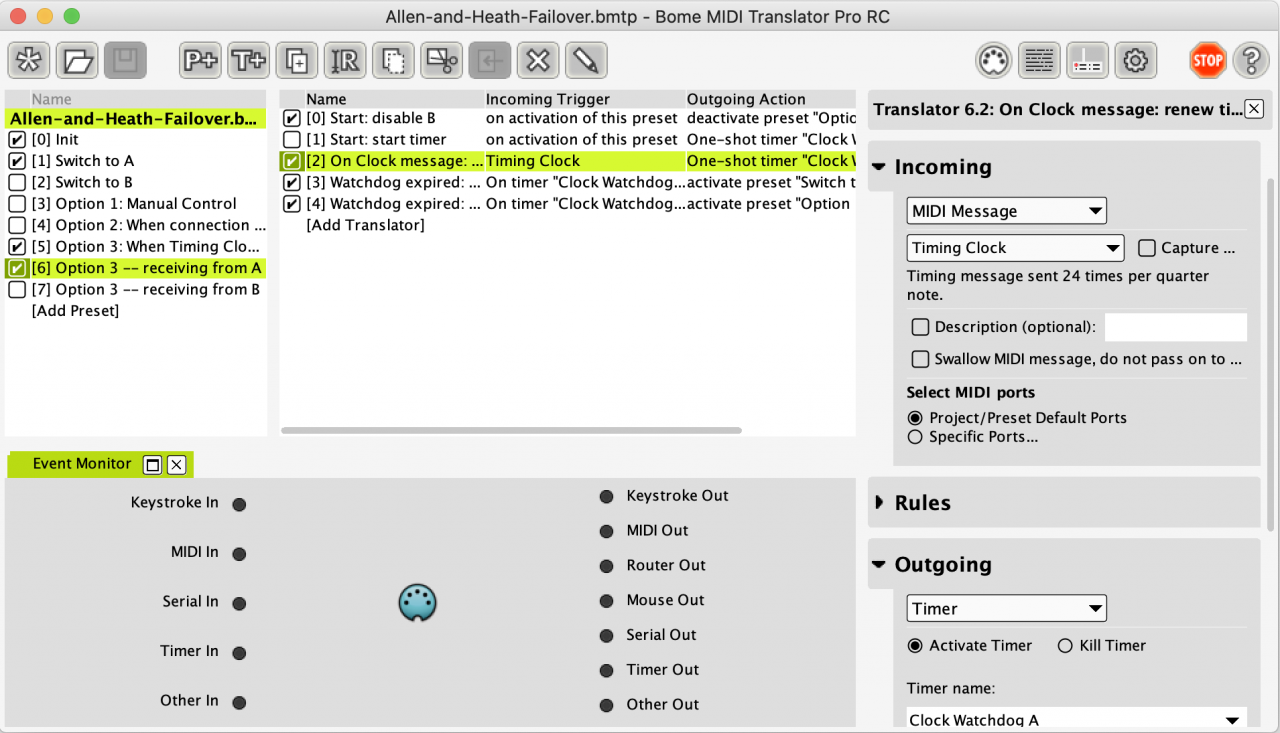Click '[Add Translator]' in translator list

pyautogui.click(x=365, y=225)
